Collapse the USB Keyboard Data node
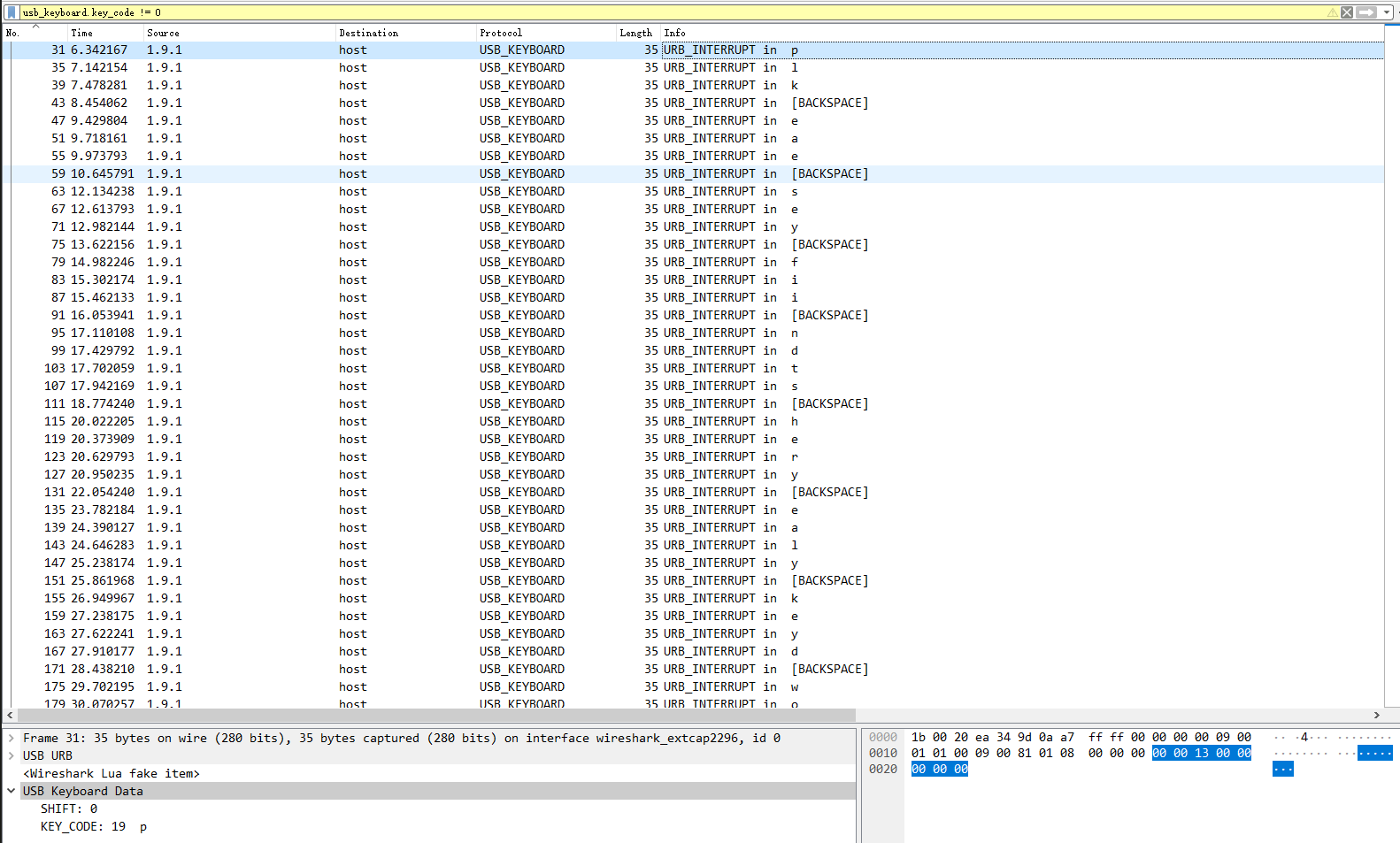1400x843 pixels. coord(11,791)
